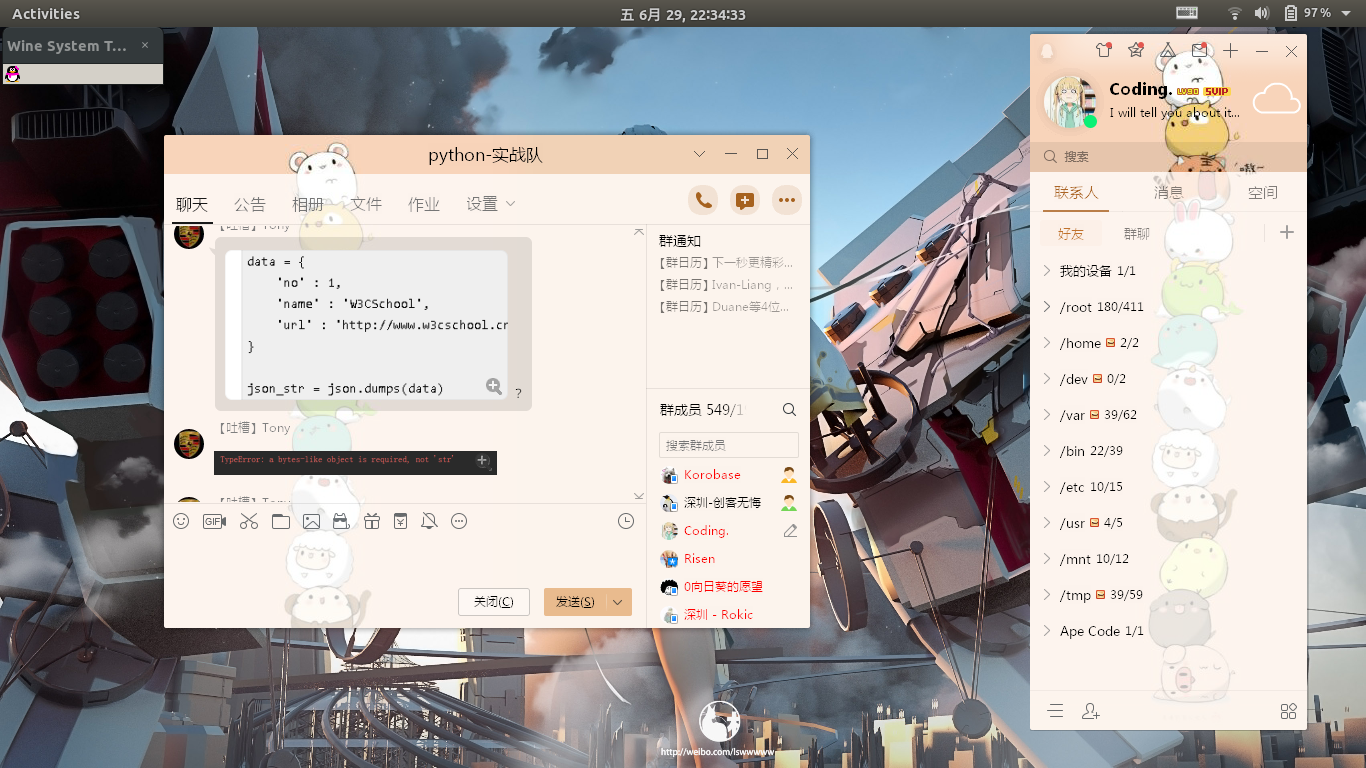Viewport: 1366px width, 768px height.
Task: Start a screenshot with the scissors tool
Action: [x=249, y=521]
